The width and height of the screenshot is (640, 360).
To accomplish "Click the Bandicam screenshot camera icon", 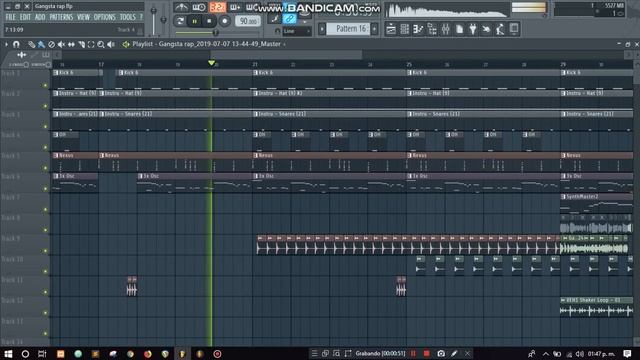I will click(x=441, y=353).
